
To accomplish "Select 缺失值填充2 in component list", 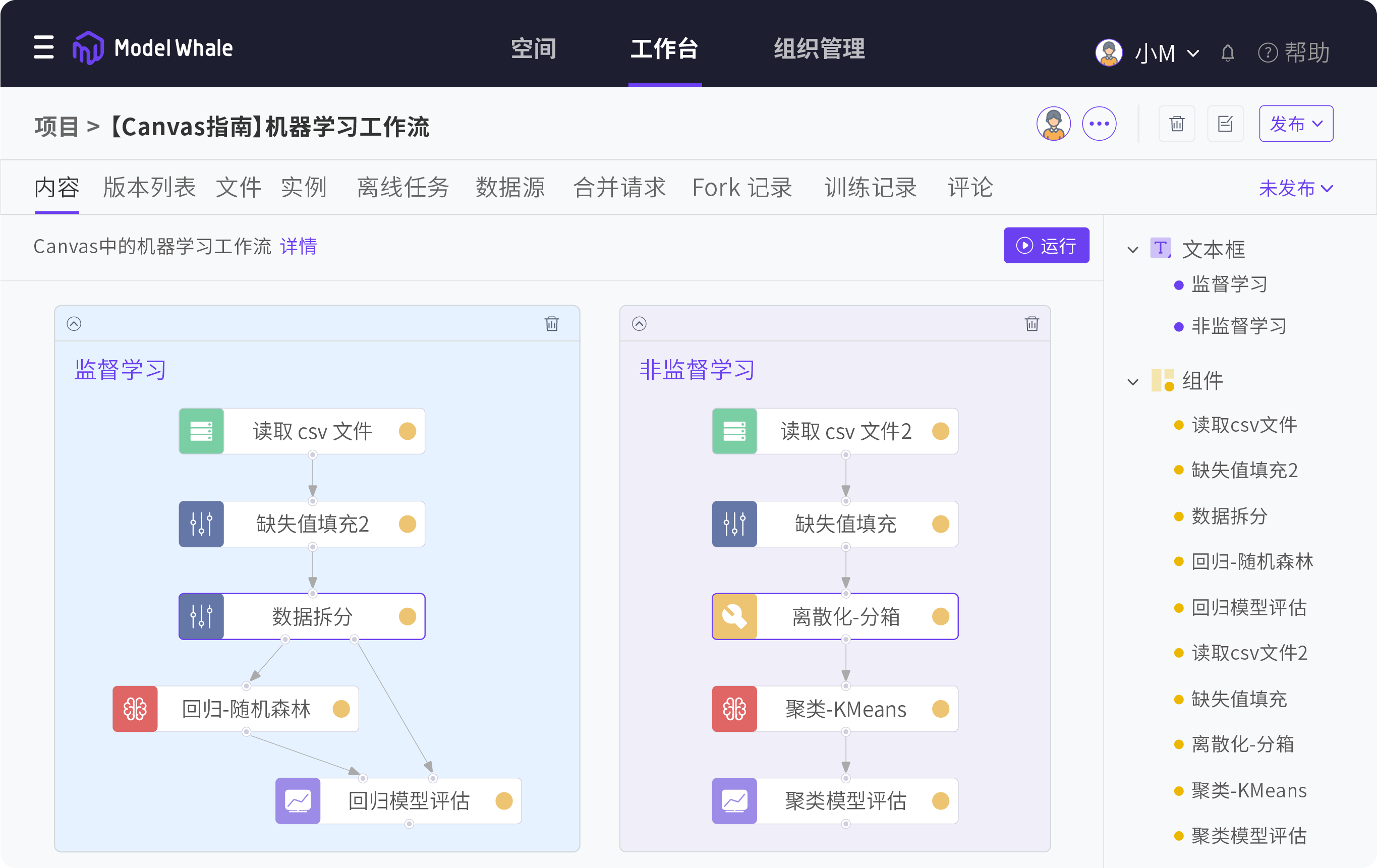I will [1245, 470].
